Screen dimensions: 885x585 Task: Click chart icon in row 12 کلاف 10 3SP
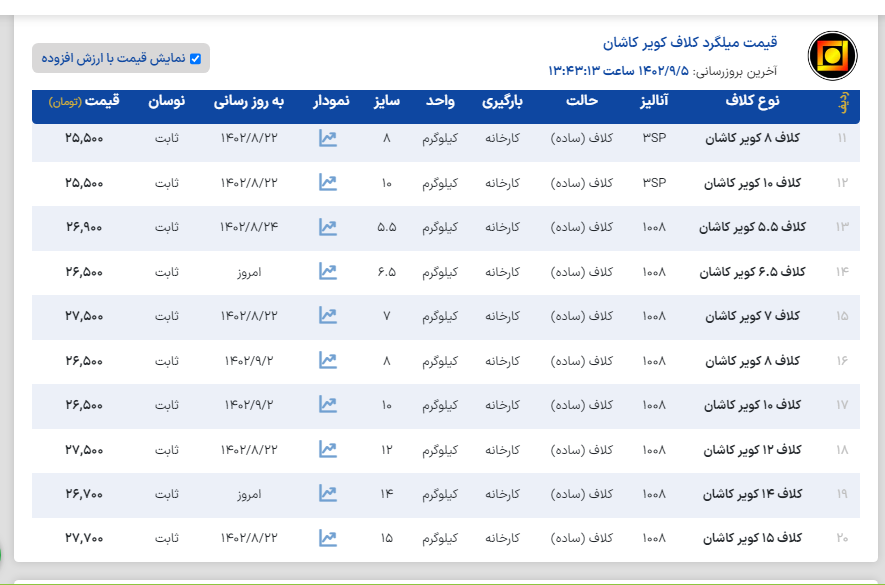tap(328, 182)
